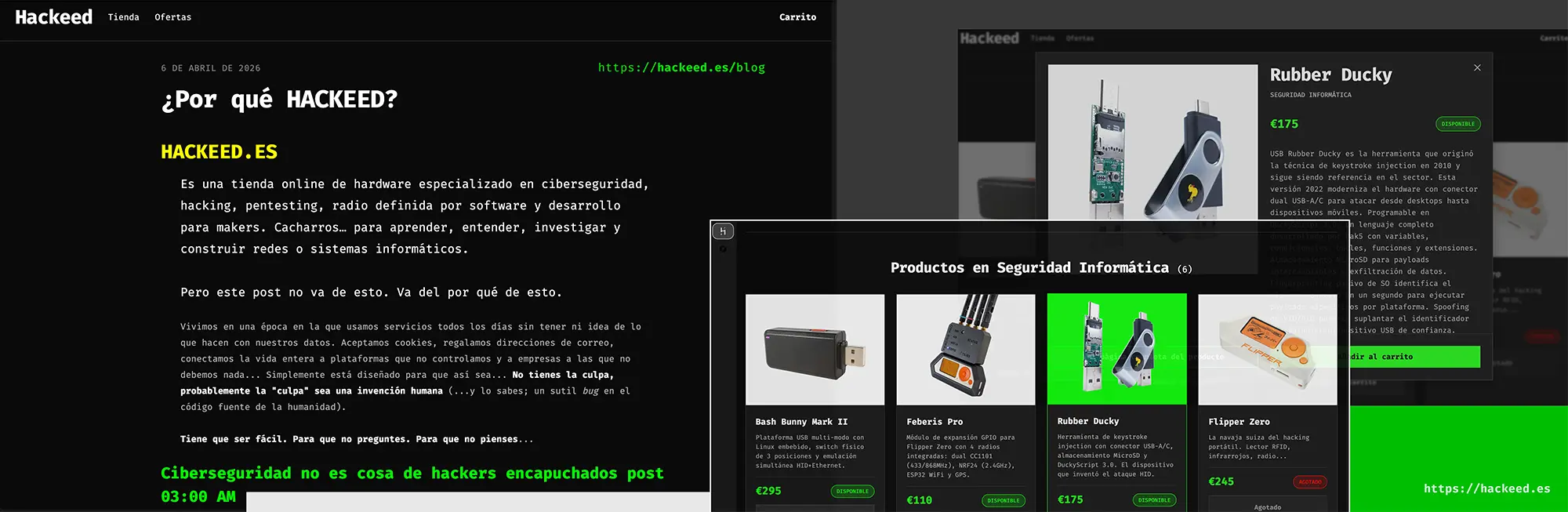This screenshot has width=1568, height=512.
Task: Click the Tiene que ser fácil bold line
Action: [x=357, y=439]
